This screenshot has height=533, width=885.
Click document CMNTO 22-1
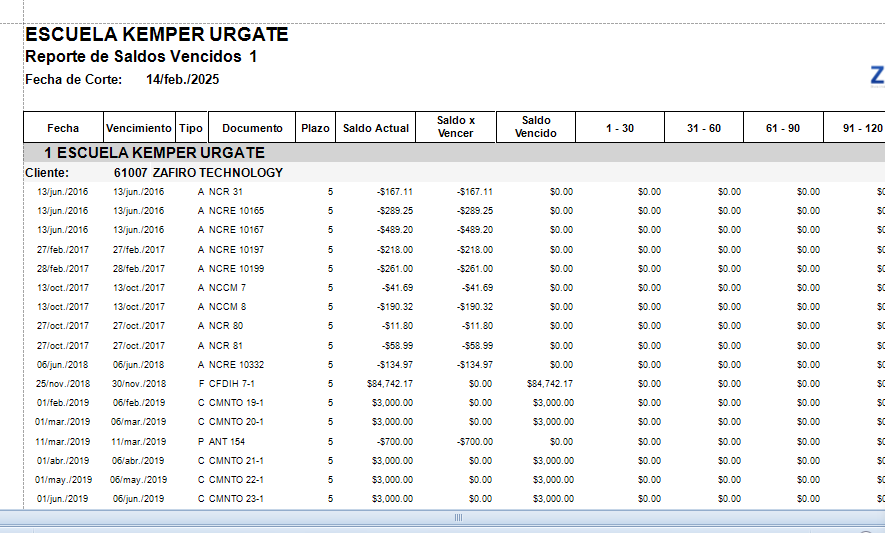[236, 480]
